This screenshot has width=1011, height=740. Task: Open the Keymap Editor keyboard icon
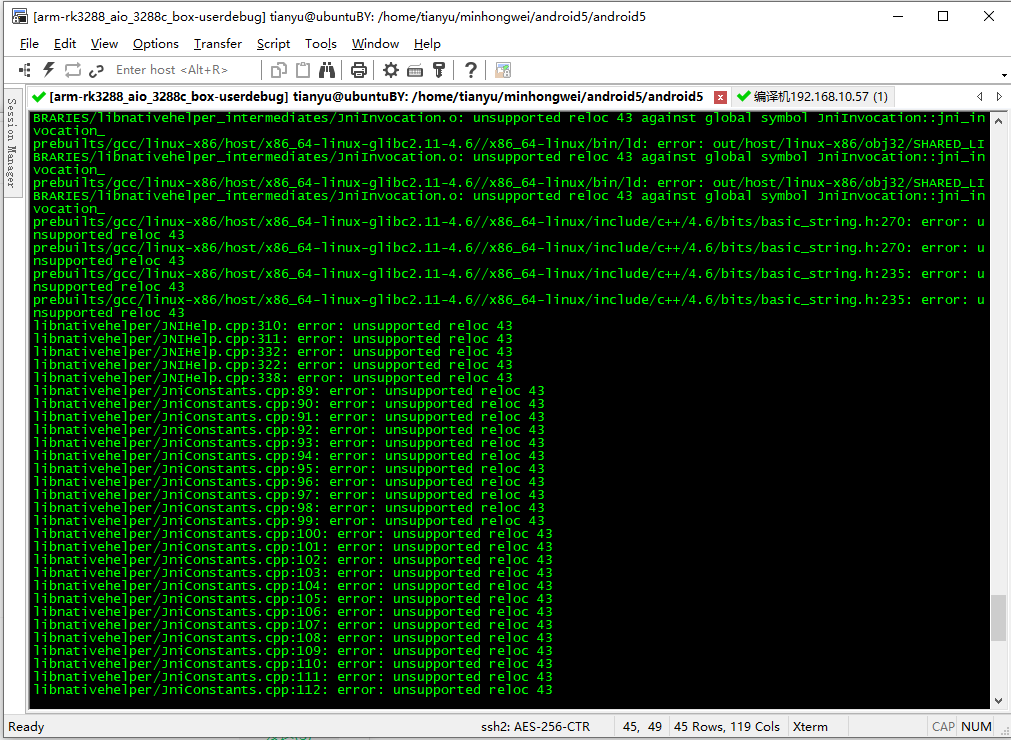coord(415,70)
